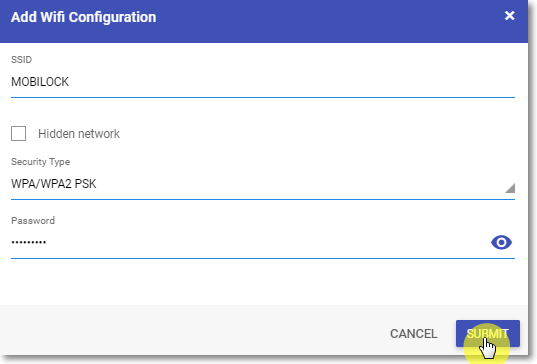Screen dimensions: 537x364
Task: Click the Add Wifi Configuration title text
Action: pos(84,17)
